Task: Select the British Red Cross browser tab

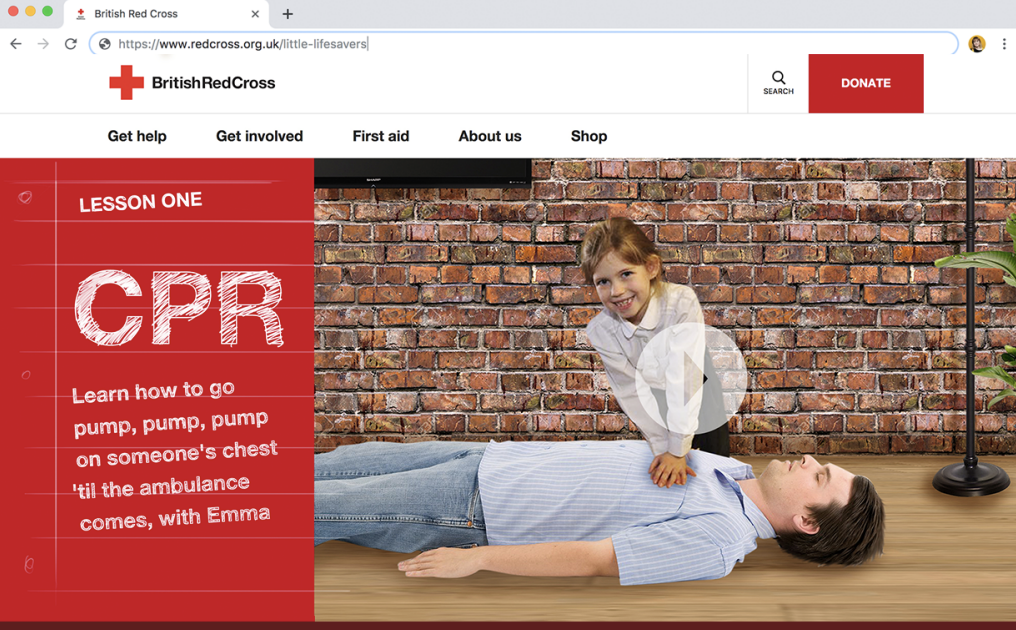Action: (x=165, y=14)
